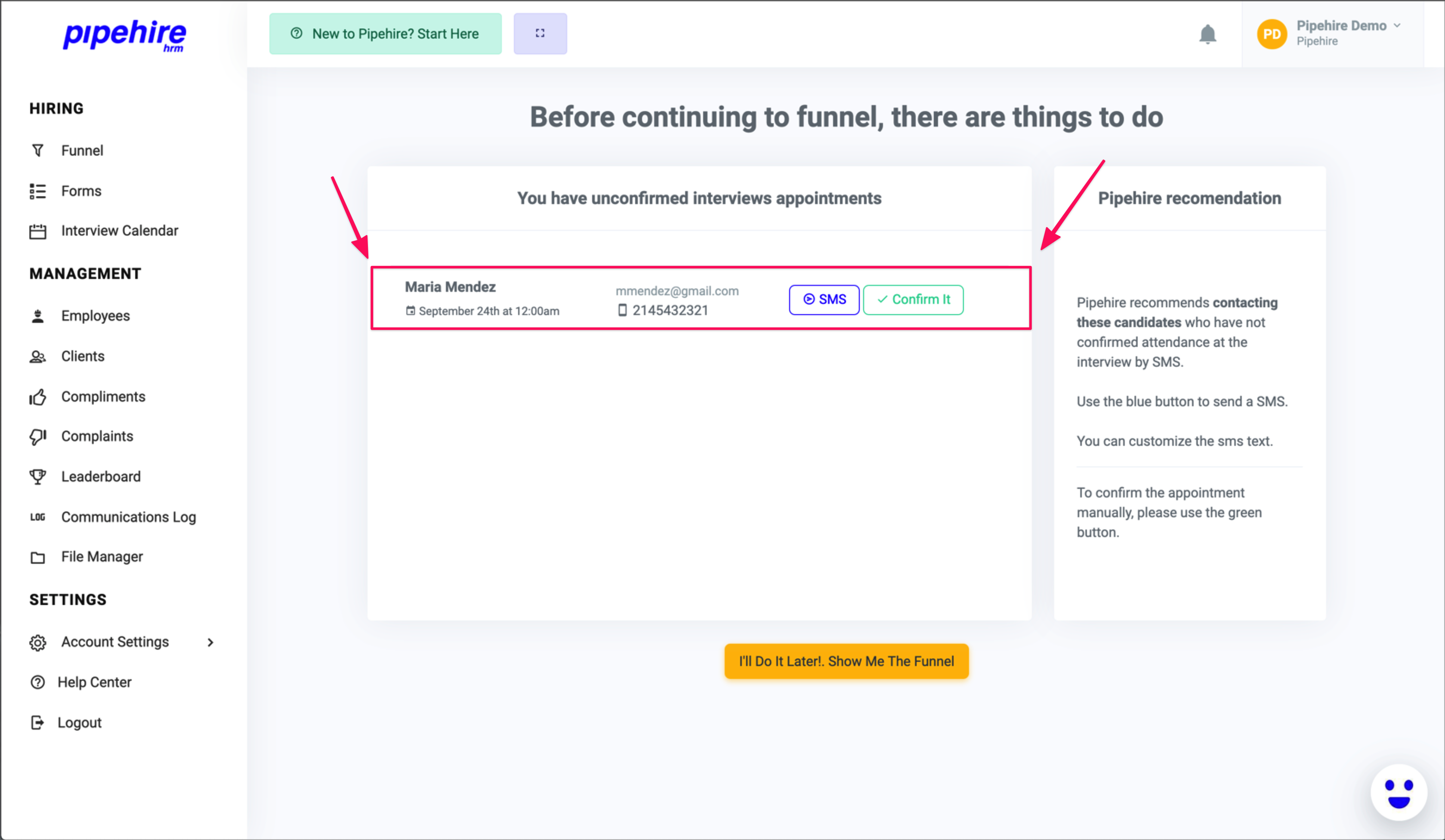
Task: Click I'll Do It Later! Show Me The Funnel
Action: coord(846,661)
